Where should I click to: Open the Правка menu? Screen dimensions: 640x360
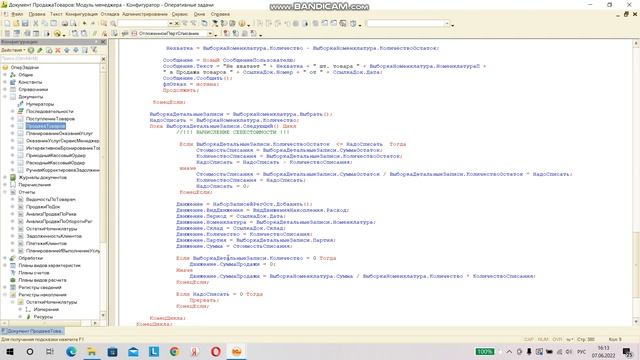(37, 14)
